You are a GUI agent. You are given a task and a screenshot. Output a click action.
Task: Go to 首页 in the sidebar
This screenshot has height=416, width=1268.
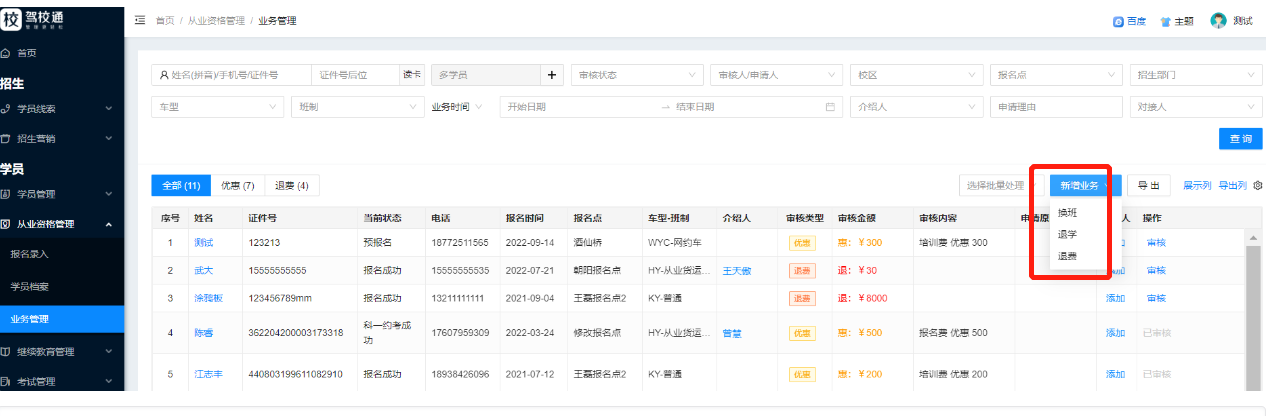(x=62, y=52)
